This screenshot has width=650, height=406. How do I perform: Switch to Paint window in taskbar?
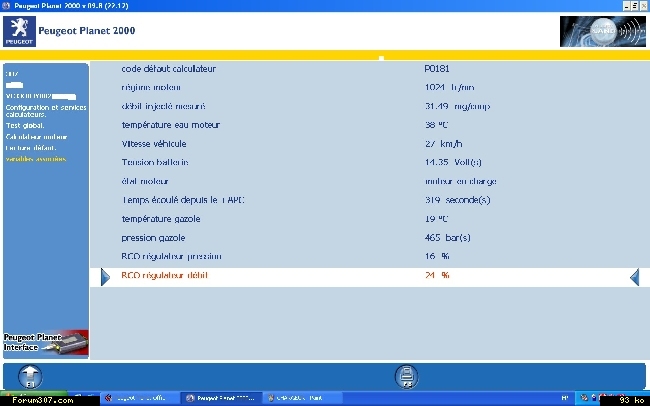303,398
